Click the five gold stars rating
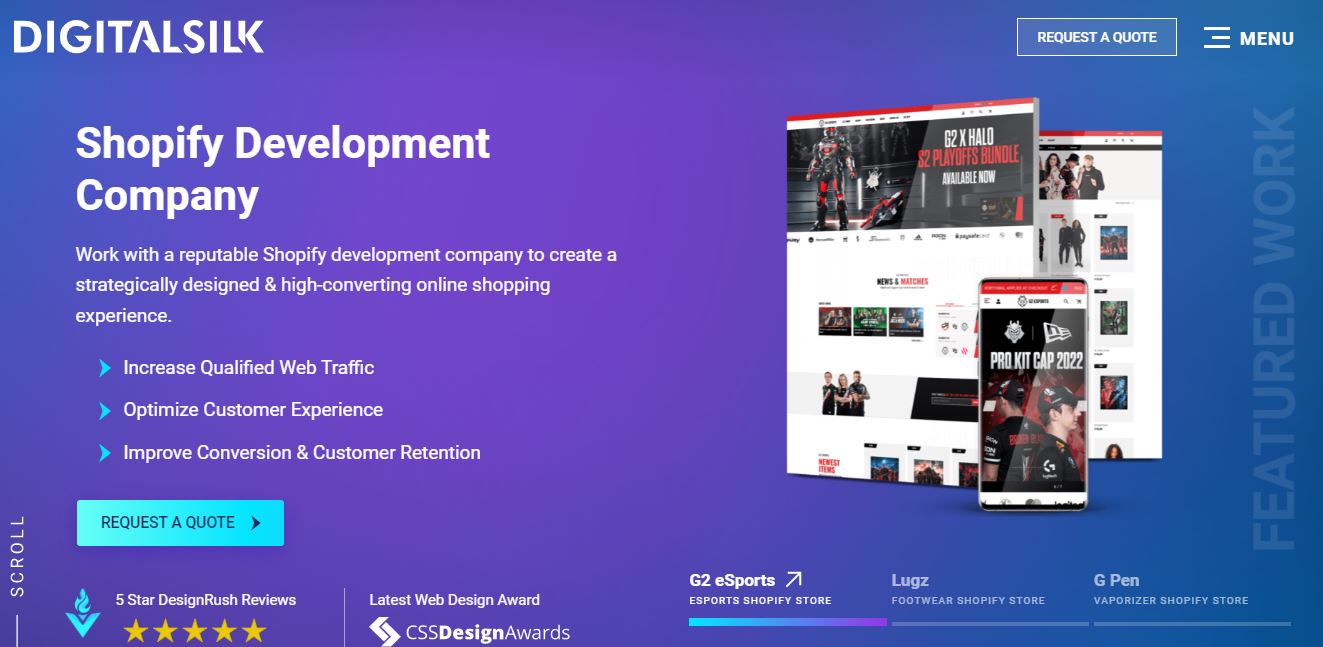 tap(195, 630)
